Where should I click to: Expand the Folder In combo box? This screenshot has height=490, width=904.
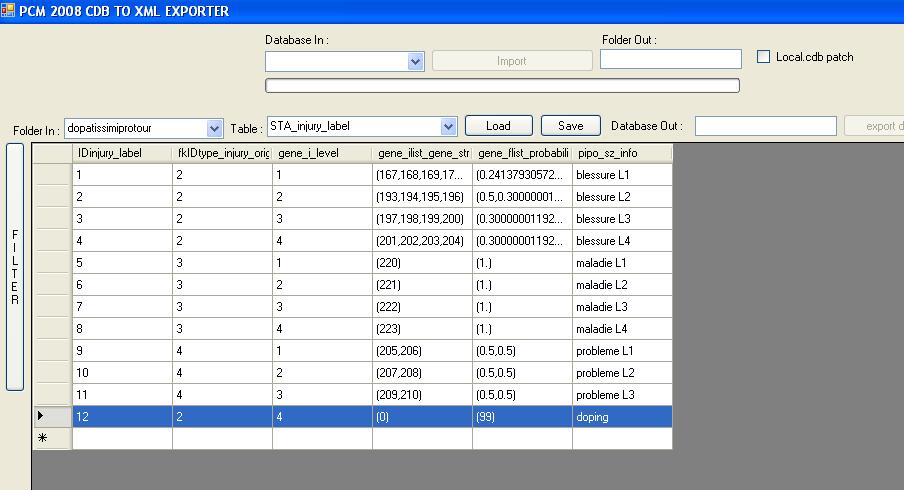click(x=214, y=128)
